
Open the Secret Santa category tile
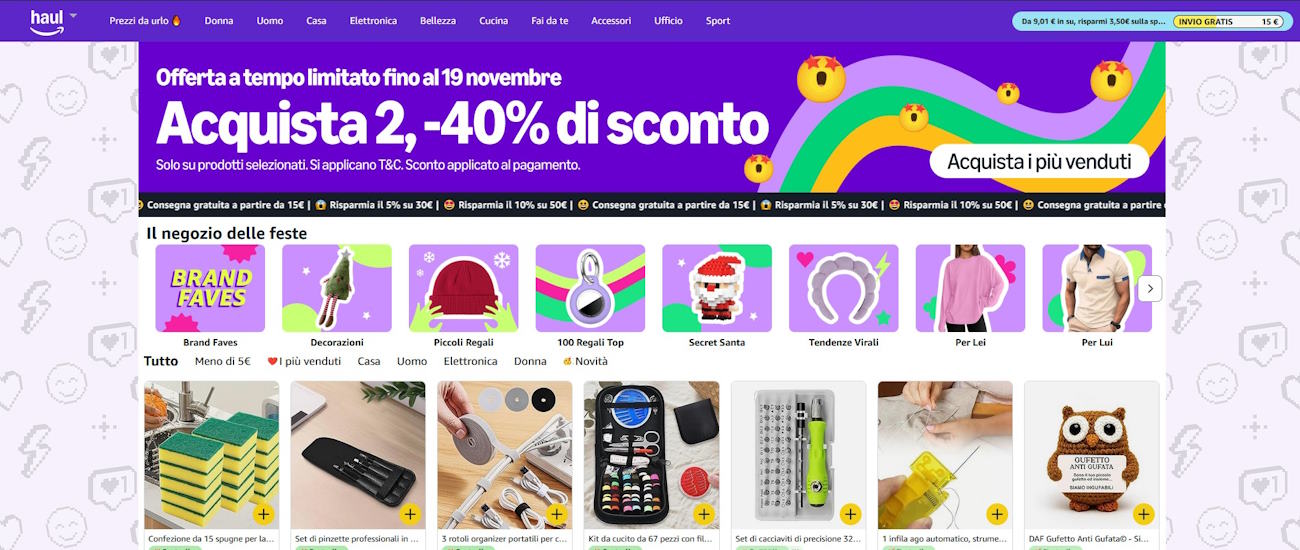[x=717, y=296]
